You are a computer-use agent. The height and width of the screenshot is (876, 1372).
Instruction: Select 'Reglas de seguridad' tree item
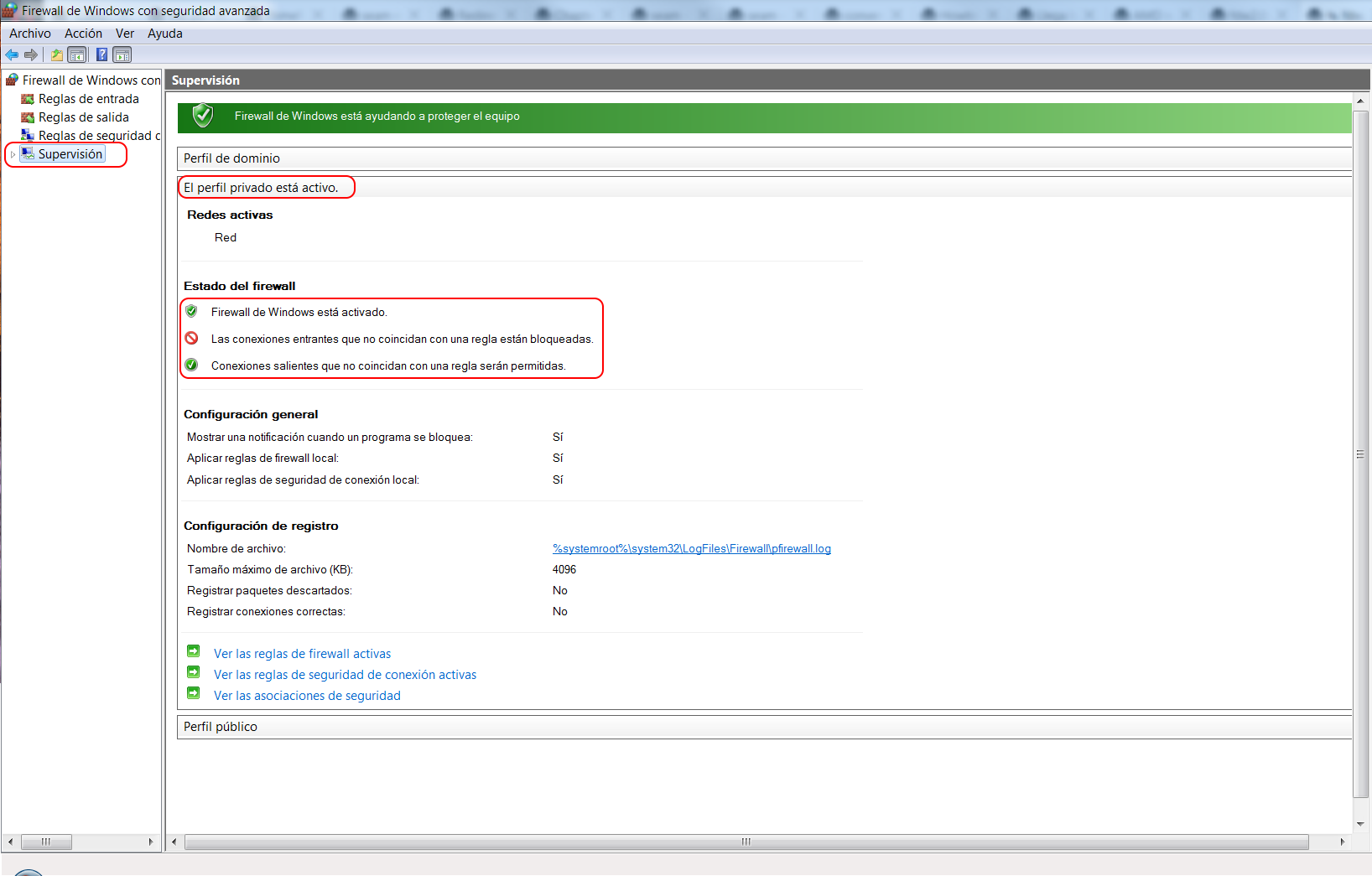click(99, 136)
